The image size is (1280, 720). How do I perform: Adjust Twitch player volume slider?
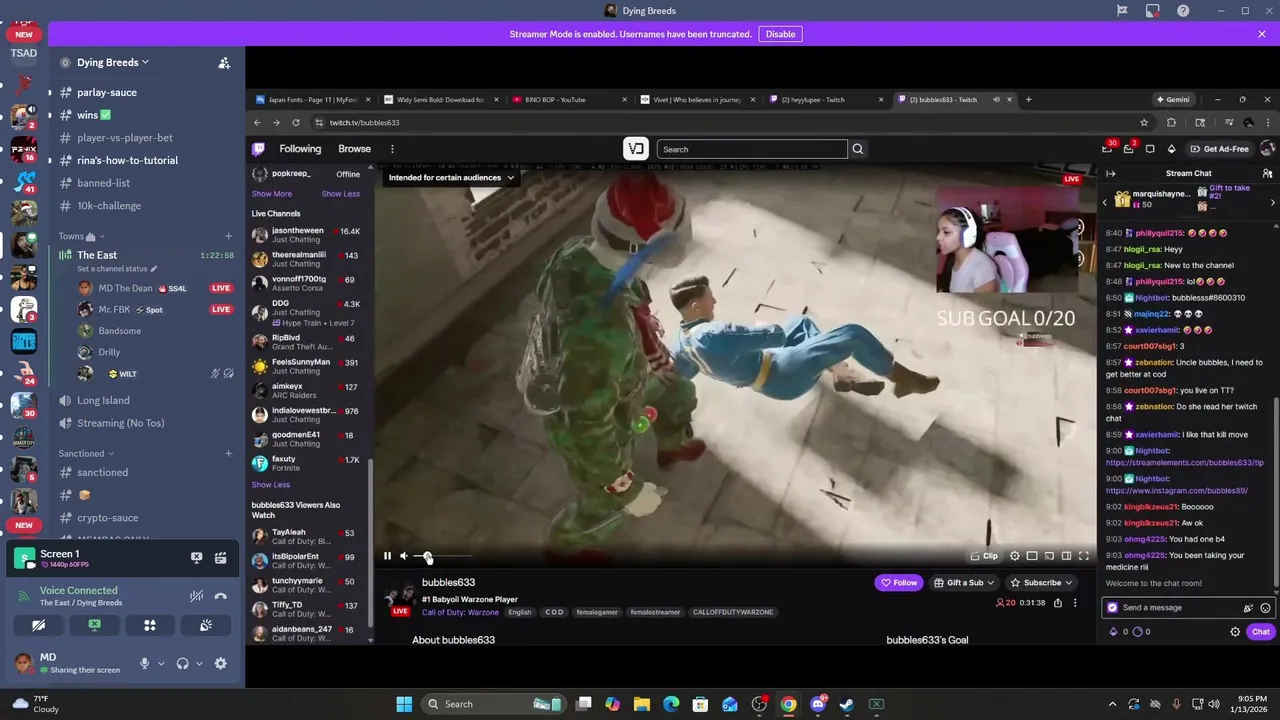pyautogui.click(x=442, y=556)
